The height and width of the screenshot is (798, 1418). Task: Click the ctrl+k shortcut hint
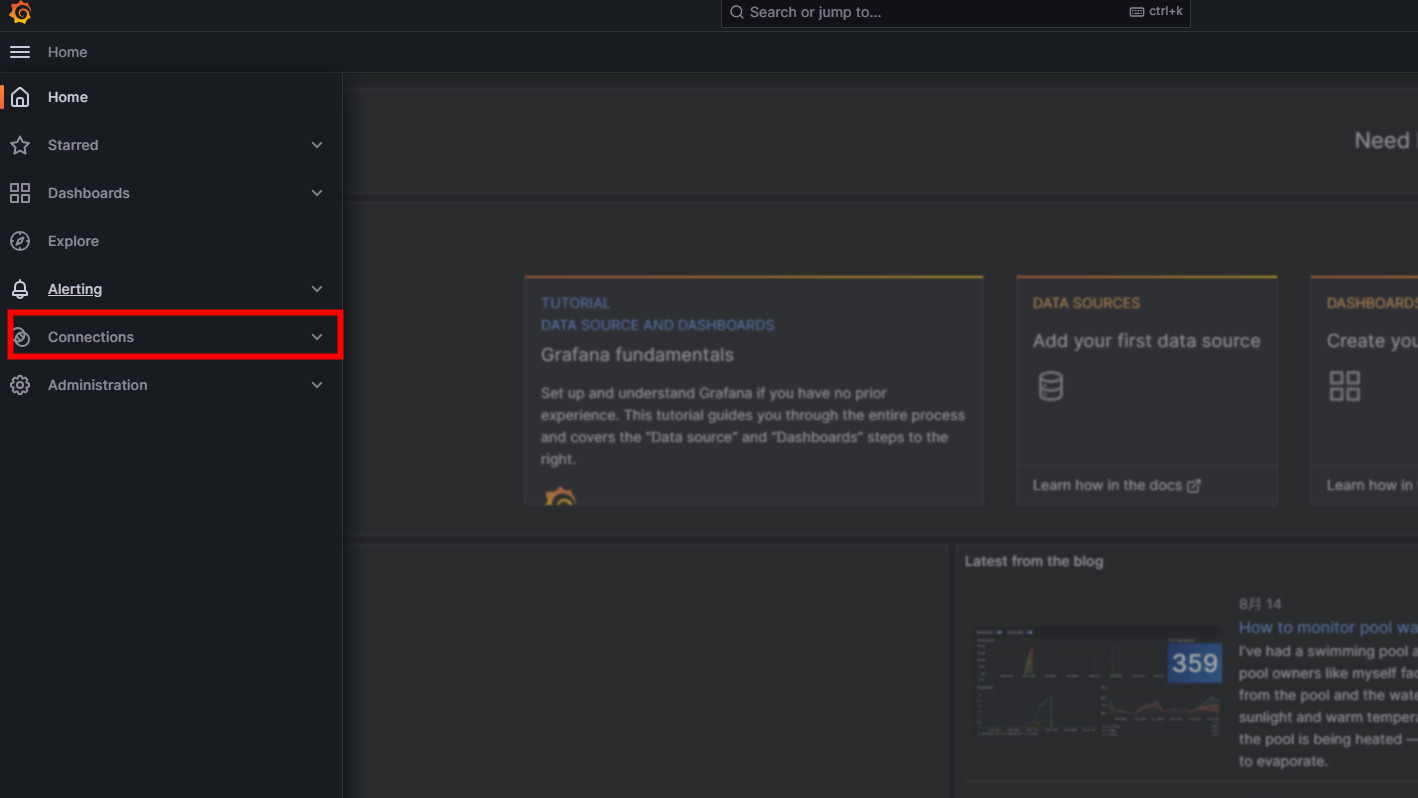(1156, 12)
